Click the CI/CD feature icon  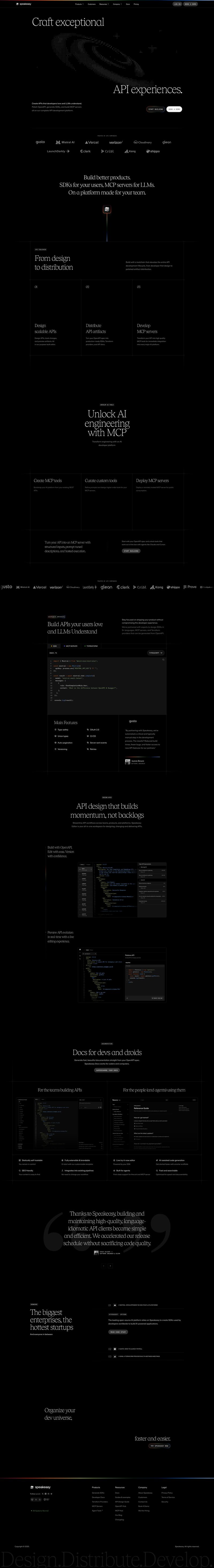[x=87, y=736]
